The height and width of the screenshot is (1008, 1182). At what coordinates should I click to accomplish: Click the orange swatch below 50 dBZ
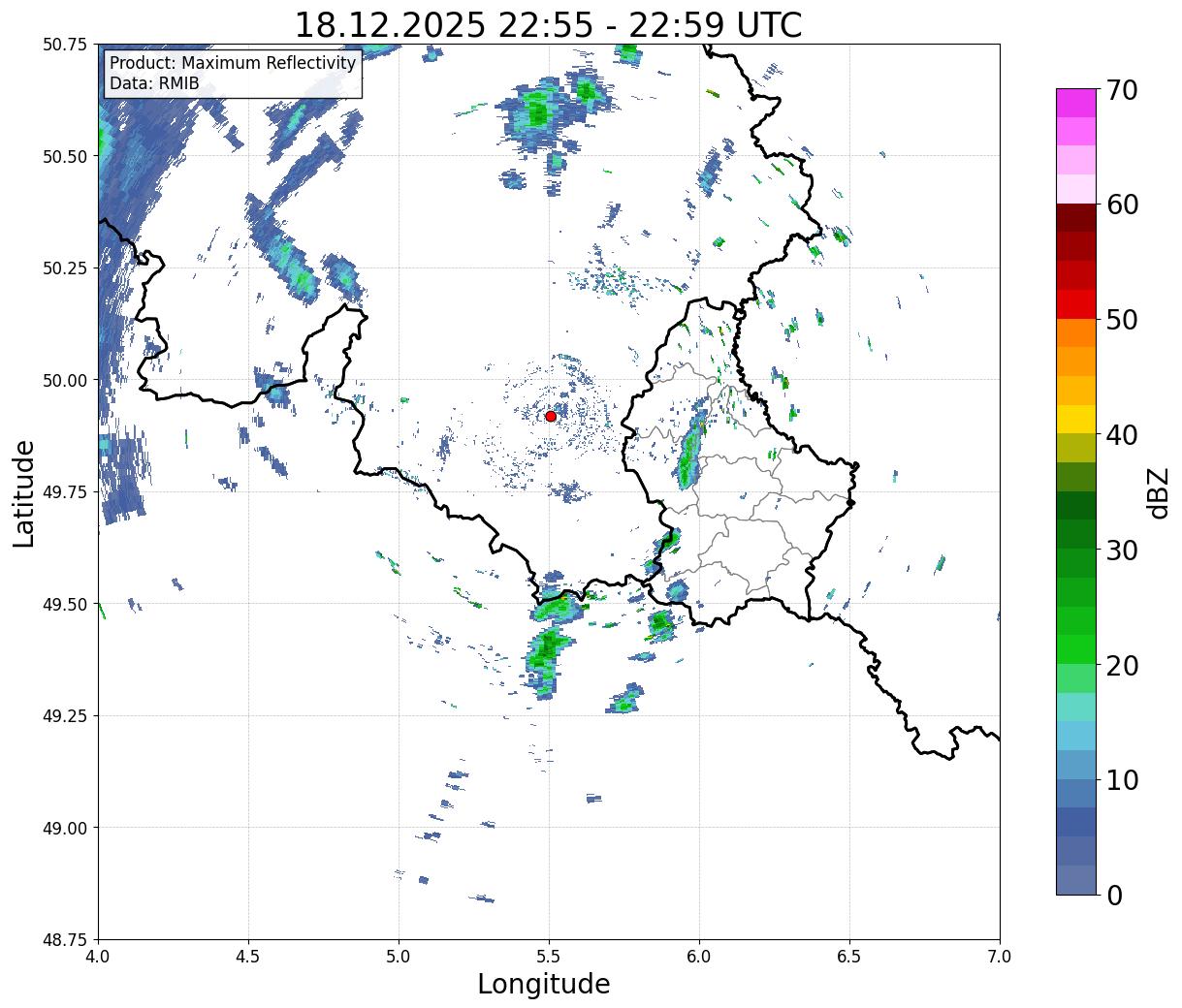[x=1076, y=332]
